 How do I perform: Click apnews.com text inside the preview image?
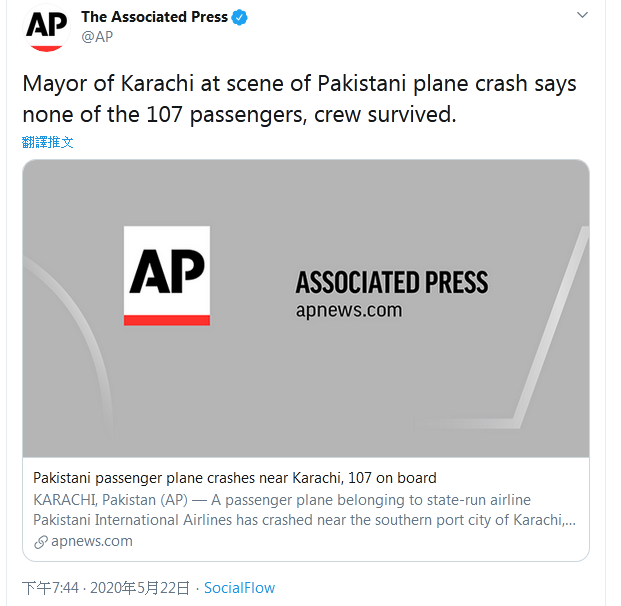(x=349, y=310)
